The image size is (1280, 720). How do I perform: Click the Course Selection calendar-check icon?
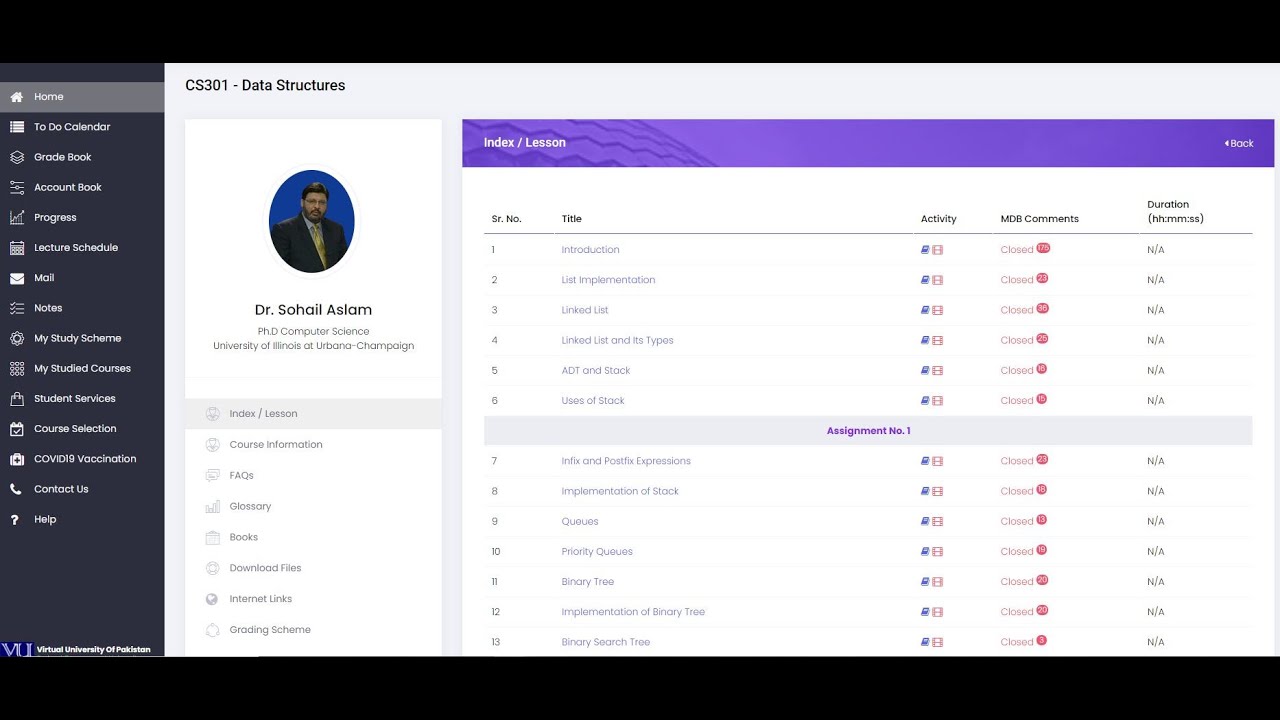(x=16, y=429)
